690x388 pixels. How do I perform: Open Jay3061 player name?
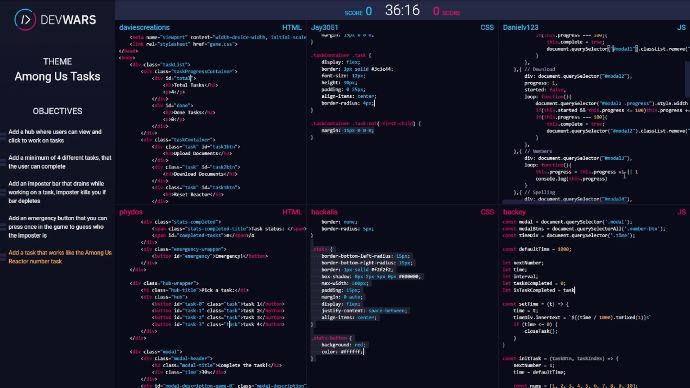(324, 27)
